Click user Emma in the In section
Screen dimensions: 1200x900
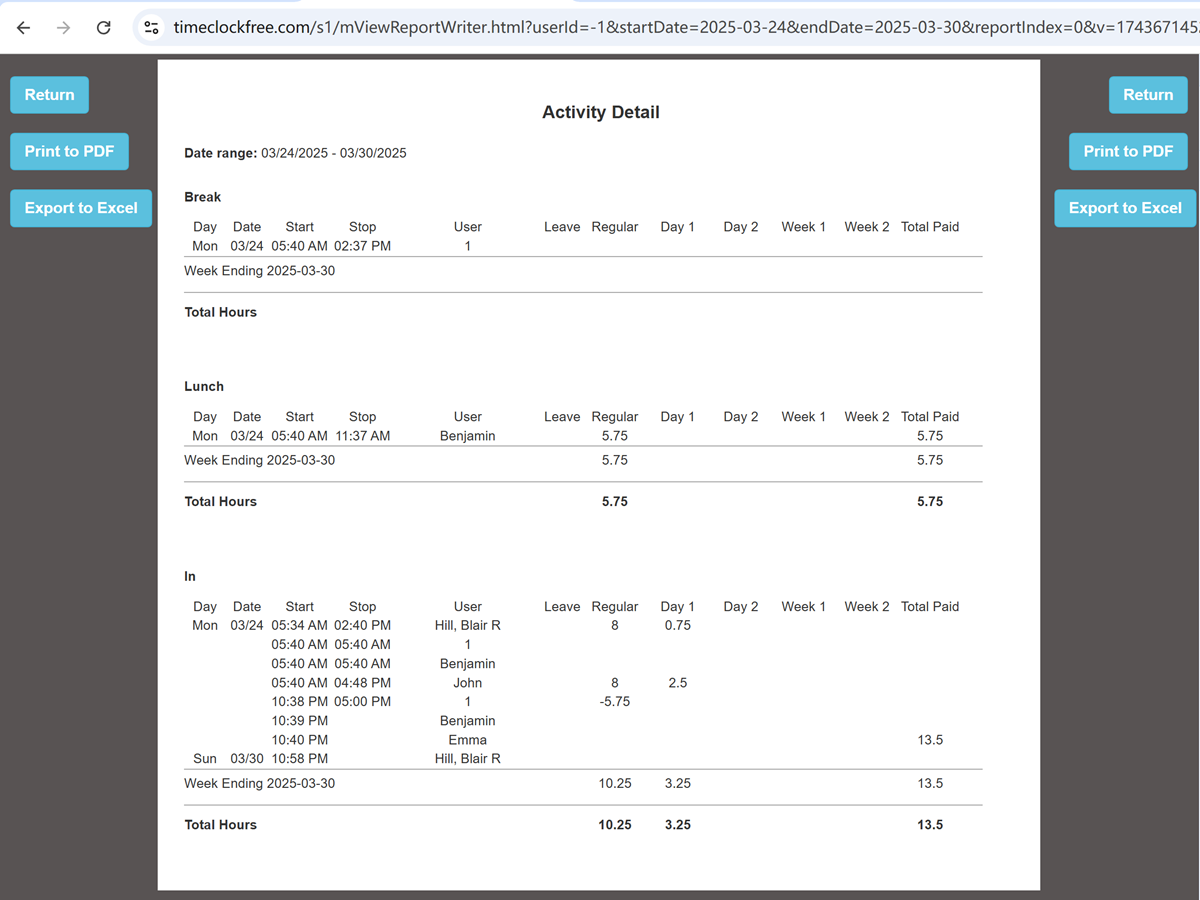click(468, 740)
